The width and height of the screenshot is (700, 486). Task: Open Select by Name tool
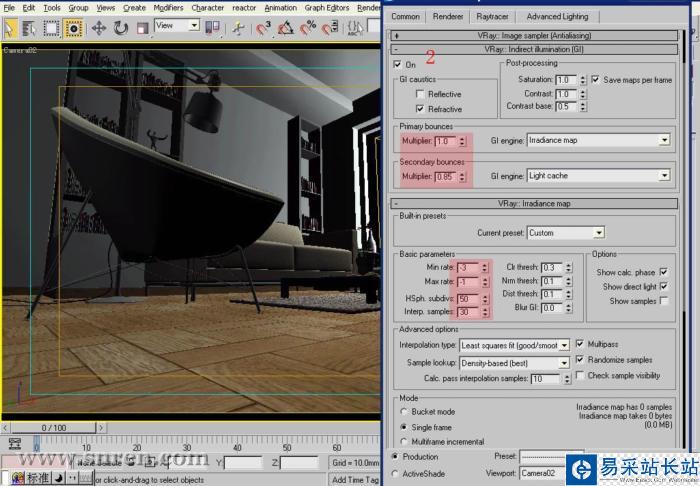(29, 29)
